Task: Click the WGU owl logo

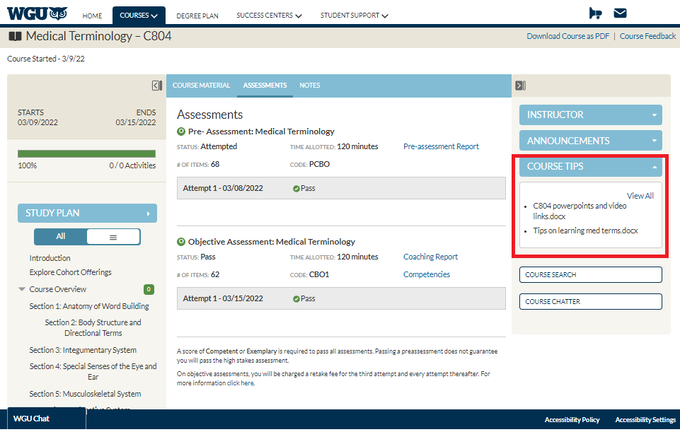Action: pyautogui.click(x=37, y=15)
